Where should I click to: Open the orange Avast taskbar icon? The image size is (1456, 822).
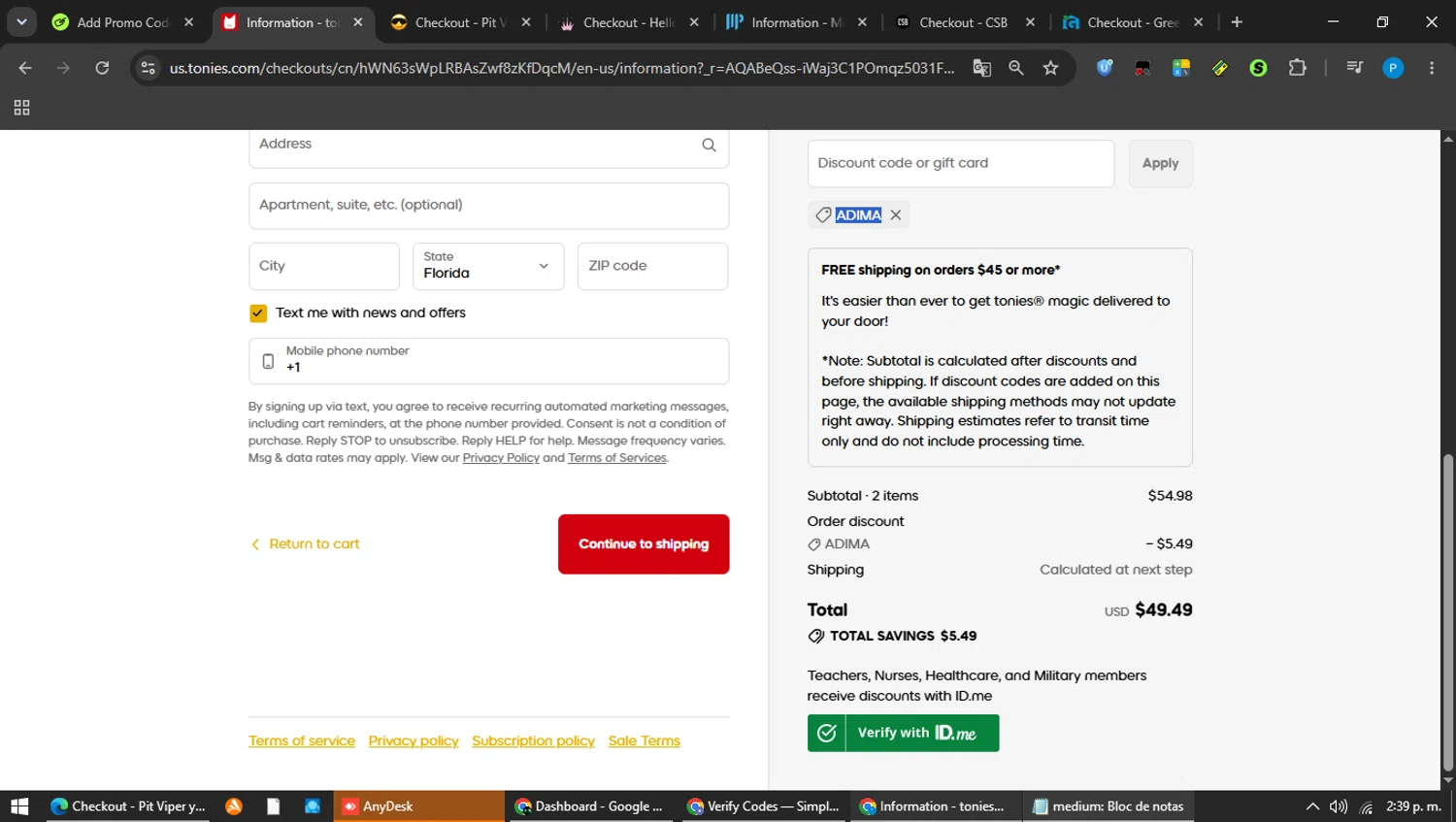[x=234, y=806]
